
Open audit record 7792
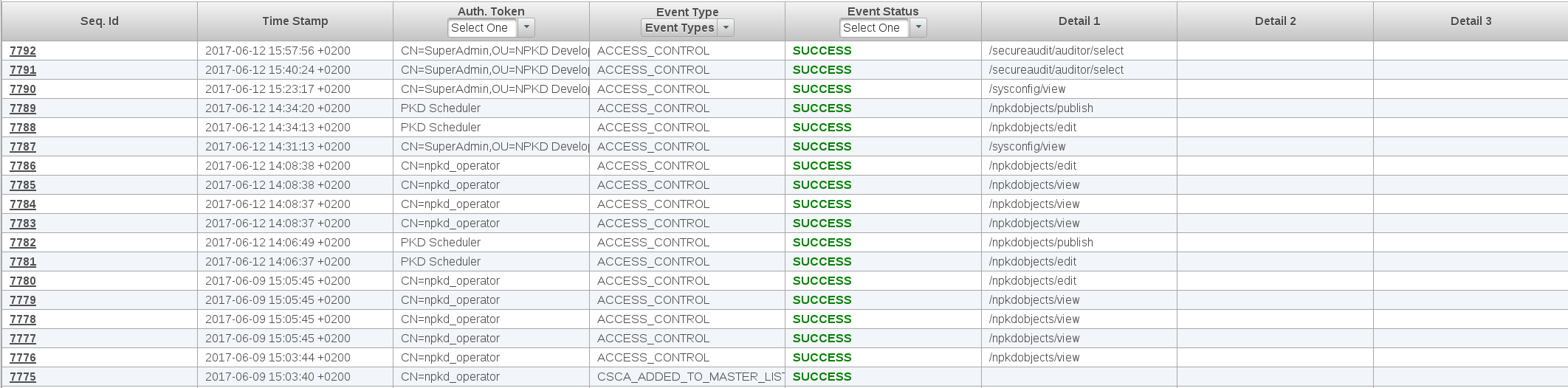(23, 51)
